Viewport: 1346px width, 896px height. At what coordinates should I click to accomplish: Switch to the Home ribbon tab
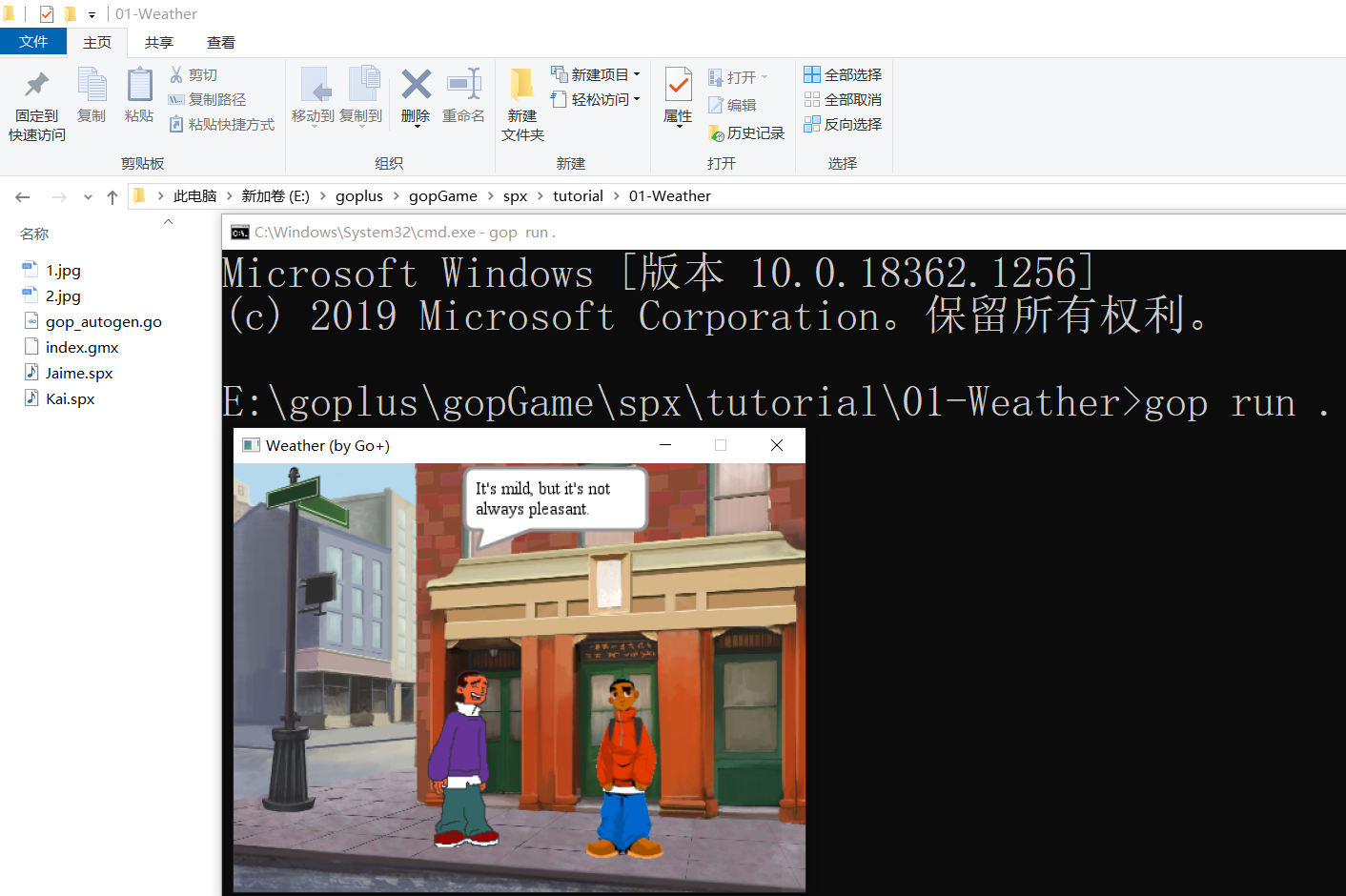tap(97, 42)
